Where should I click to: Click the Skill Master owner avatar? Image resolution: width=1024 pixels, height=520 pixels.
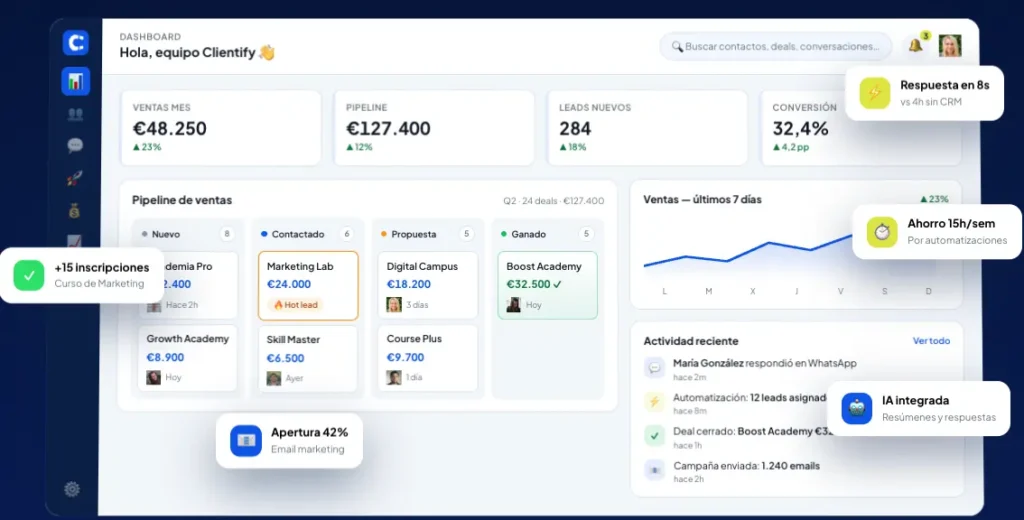pos(274,378)
